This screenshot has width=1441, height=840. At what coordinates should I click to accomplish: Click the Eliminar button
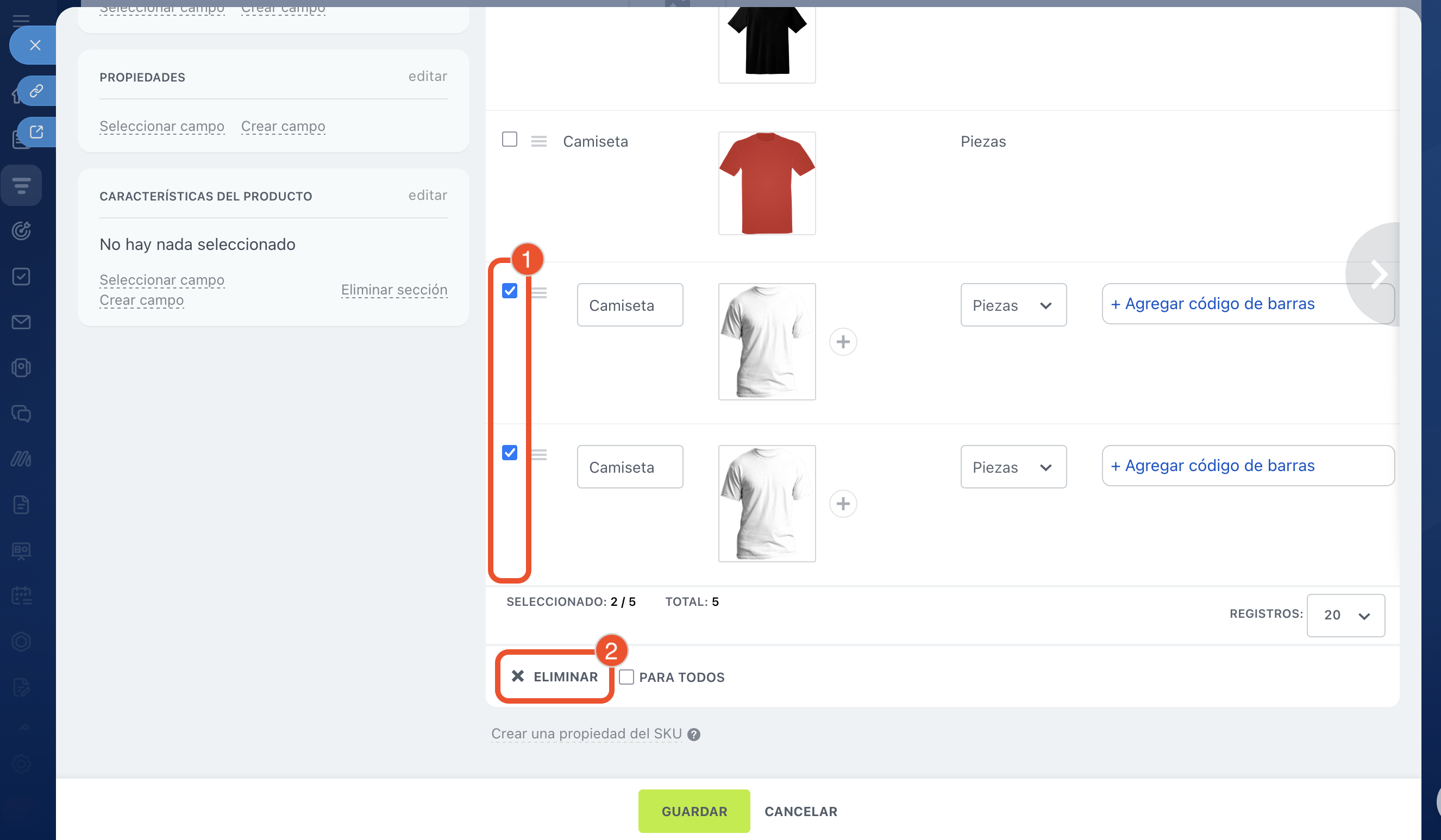pyautogui.click(x=554, y=677)
